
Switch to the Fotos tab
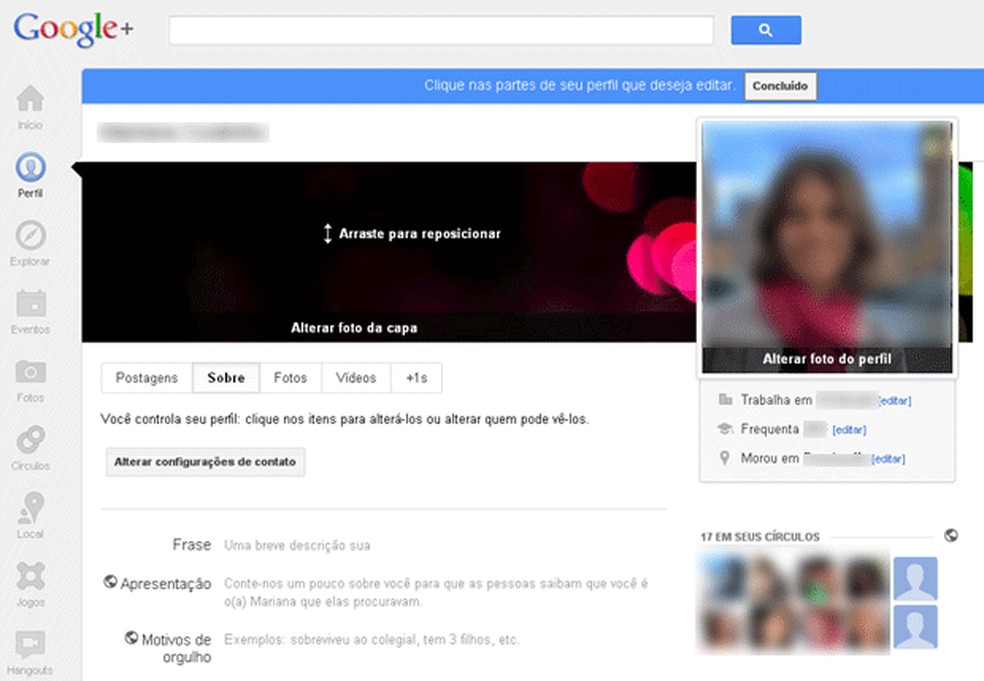click(x=291, y=378)
